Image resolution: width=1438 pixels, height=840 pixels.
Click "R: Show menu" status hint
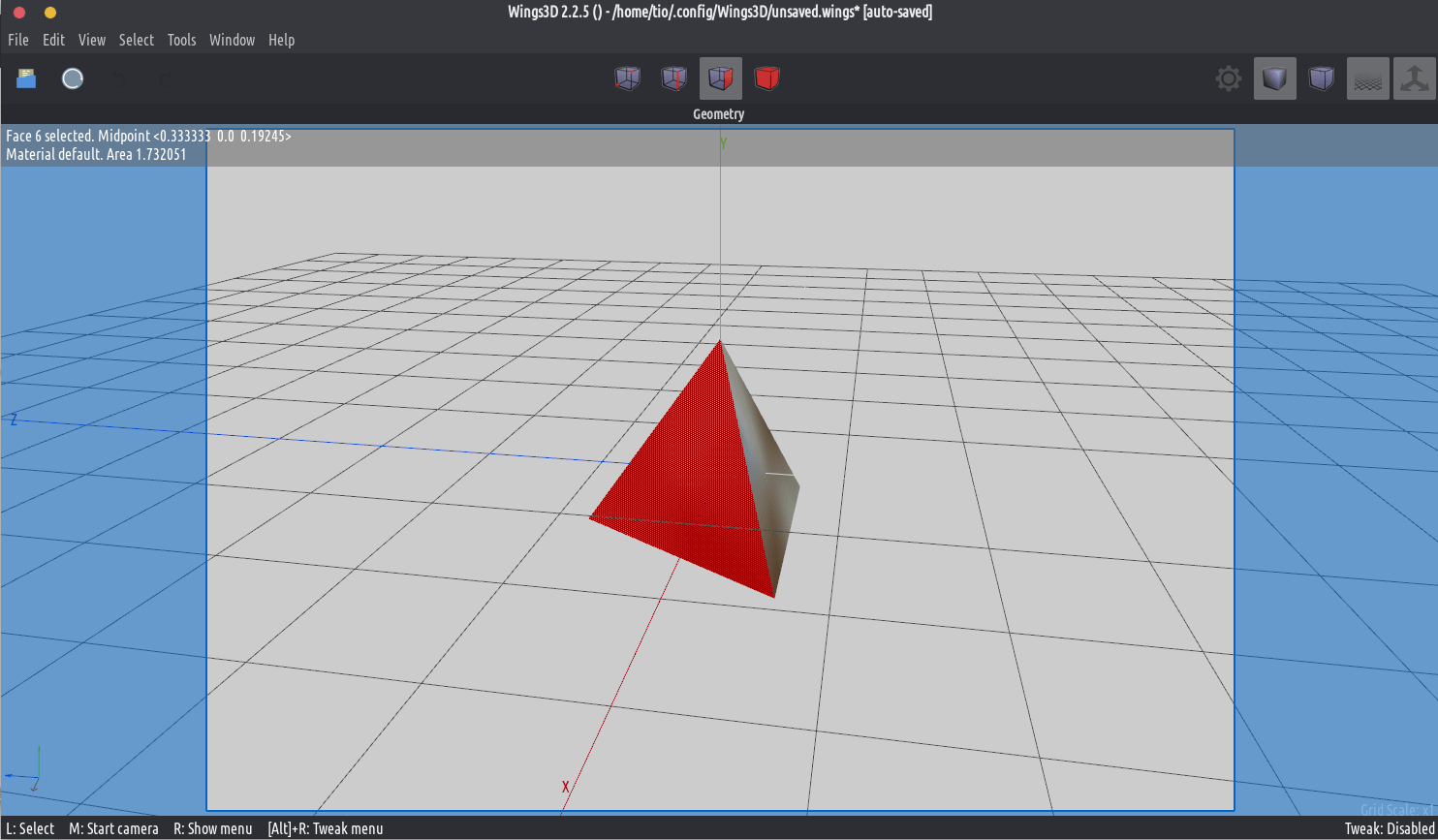(x=213, y=828)
